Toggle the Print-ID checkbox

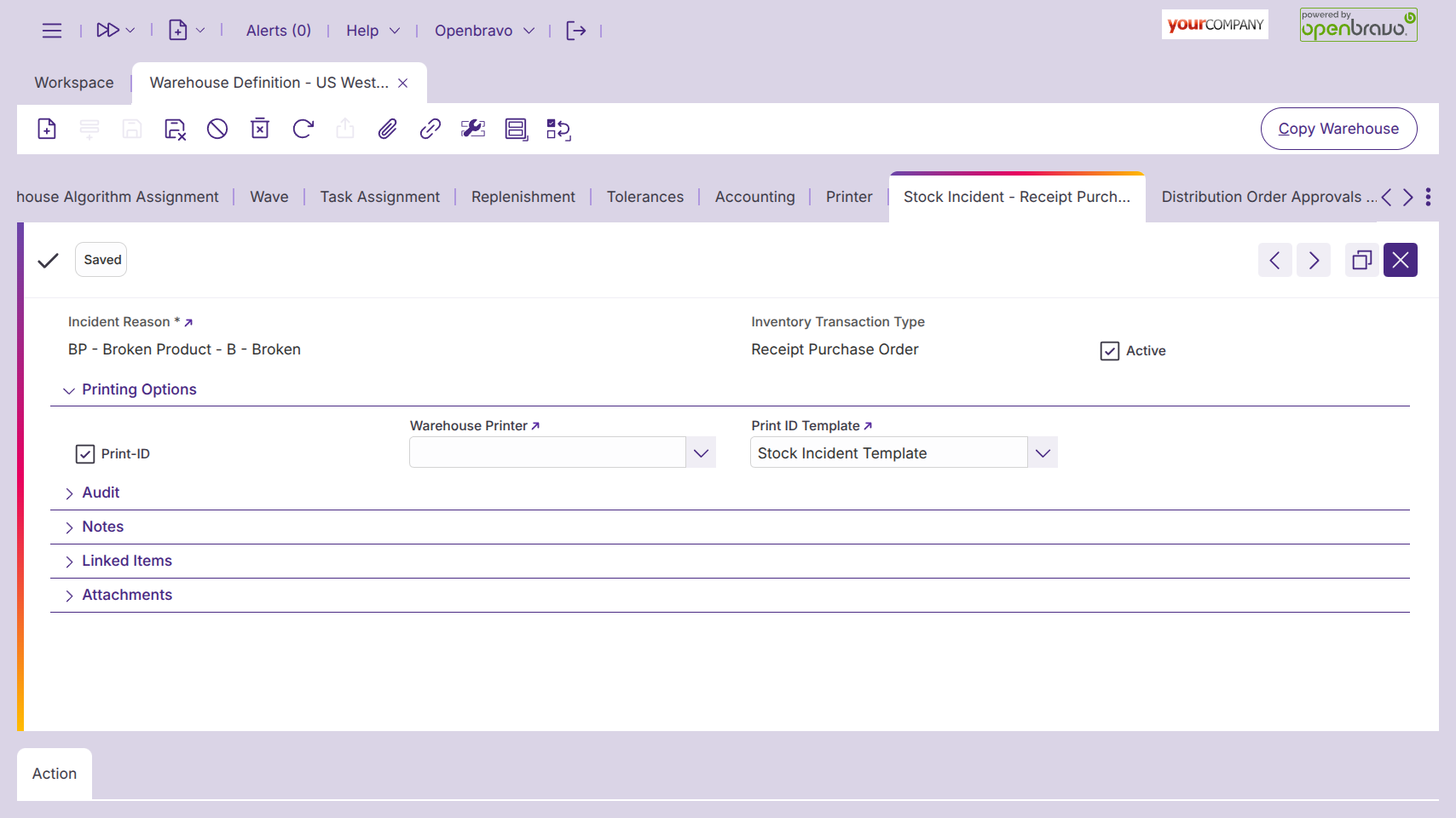point(85,454)
